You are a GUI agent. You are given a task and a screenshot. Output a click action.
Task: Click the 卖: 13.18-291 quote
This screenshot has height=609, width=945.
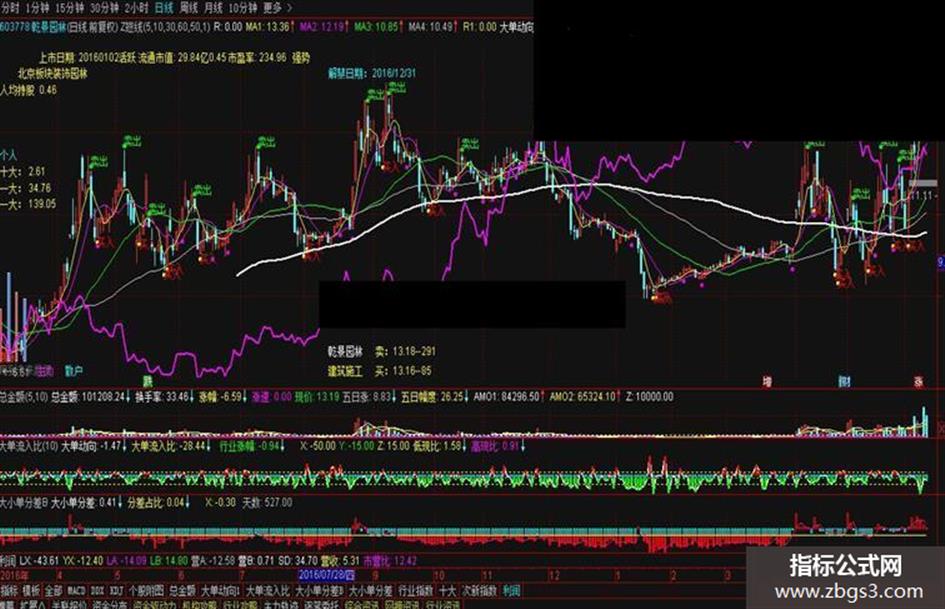405,351
